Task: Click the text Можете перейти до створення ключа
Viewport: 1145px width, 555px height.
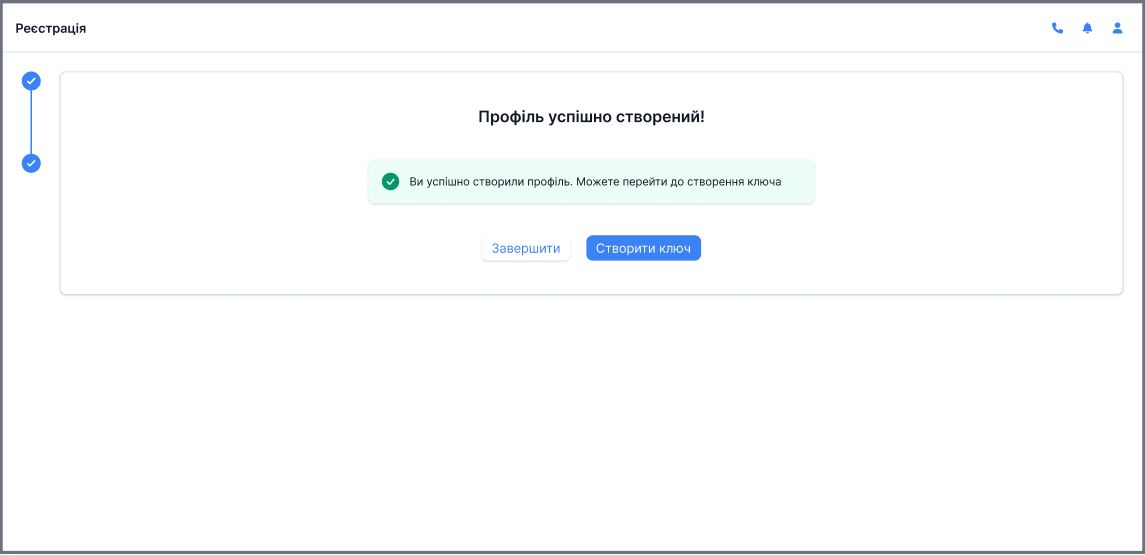Action: click(678, 182)
